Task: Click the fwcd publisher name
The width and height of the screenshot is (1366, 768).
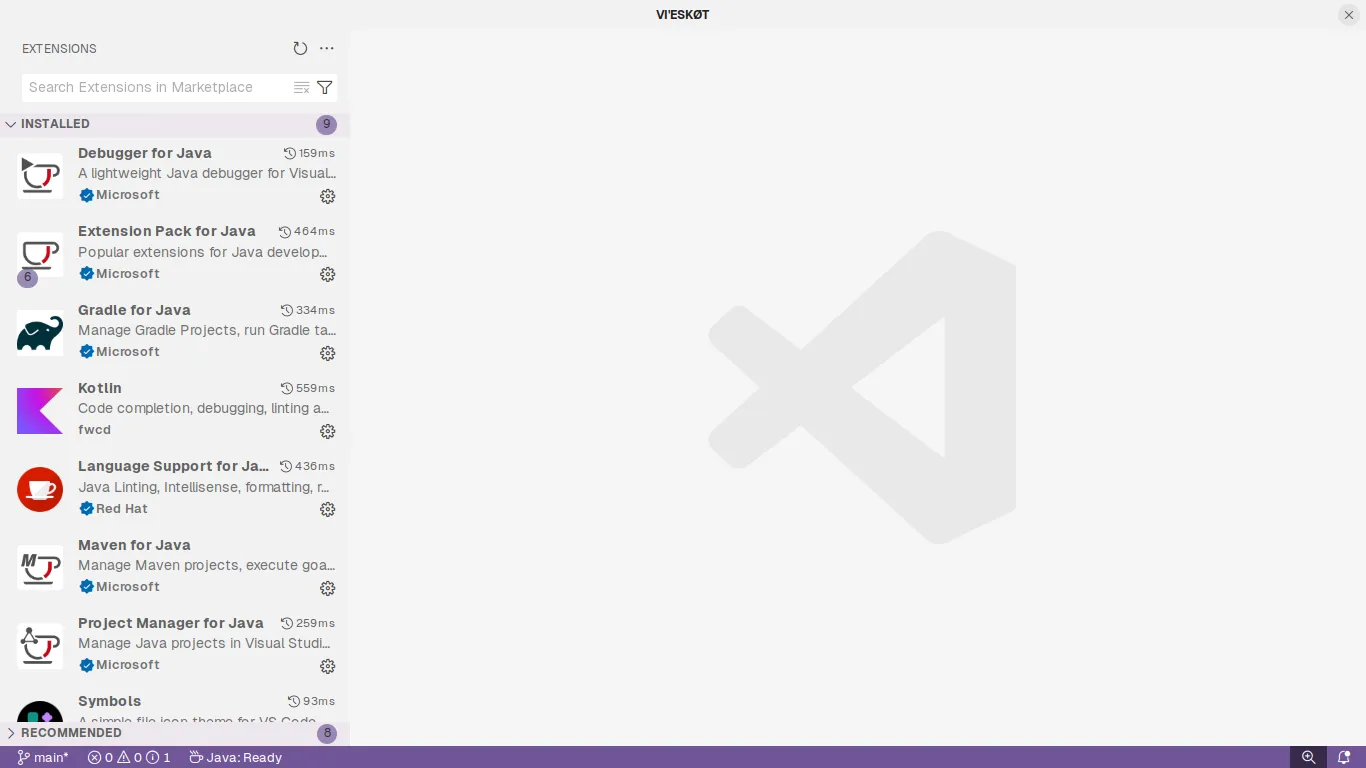Action: pos(95,430)
